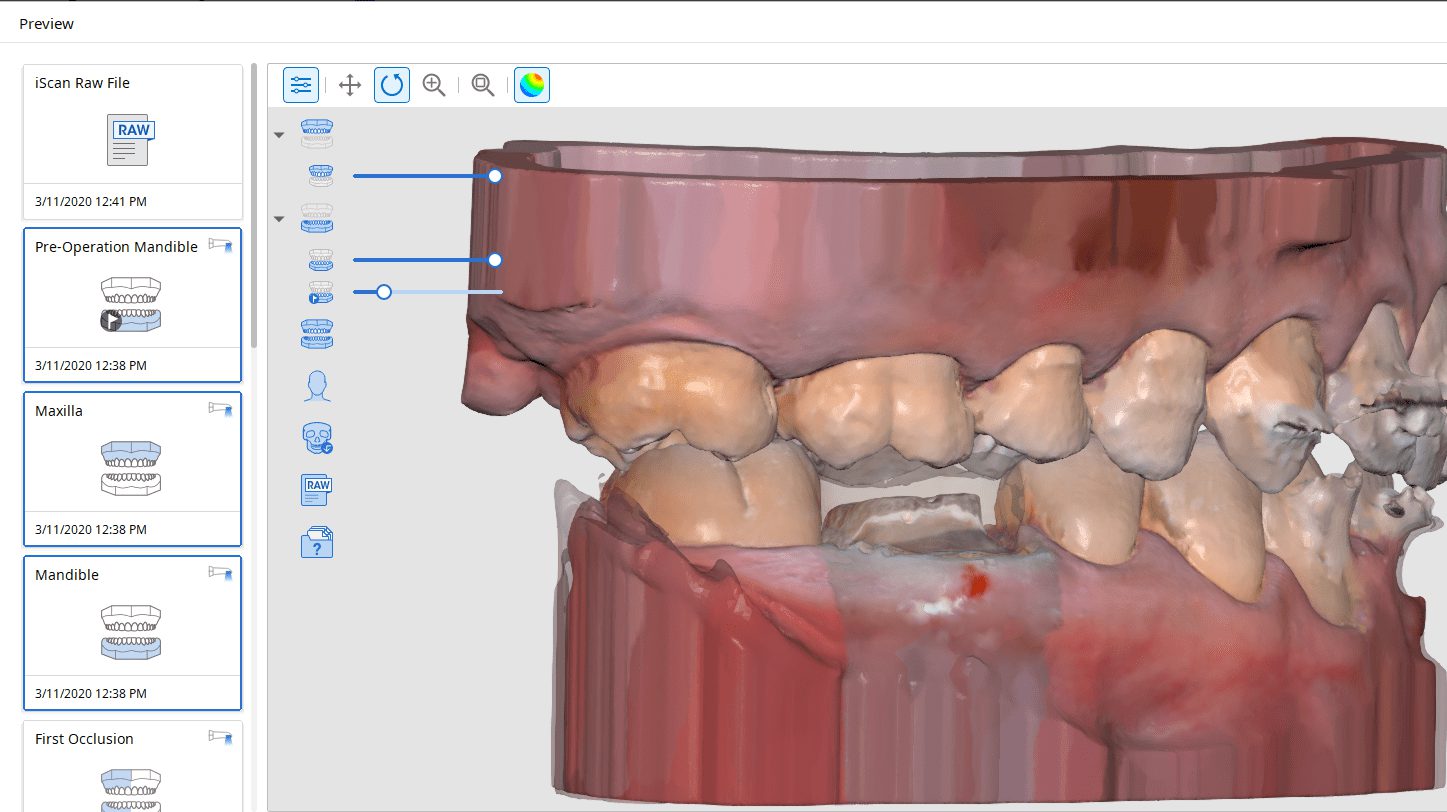Screen dimensions: 1447x812
Task: Click the face scan head icon
Action: (317, 386)
